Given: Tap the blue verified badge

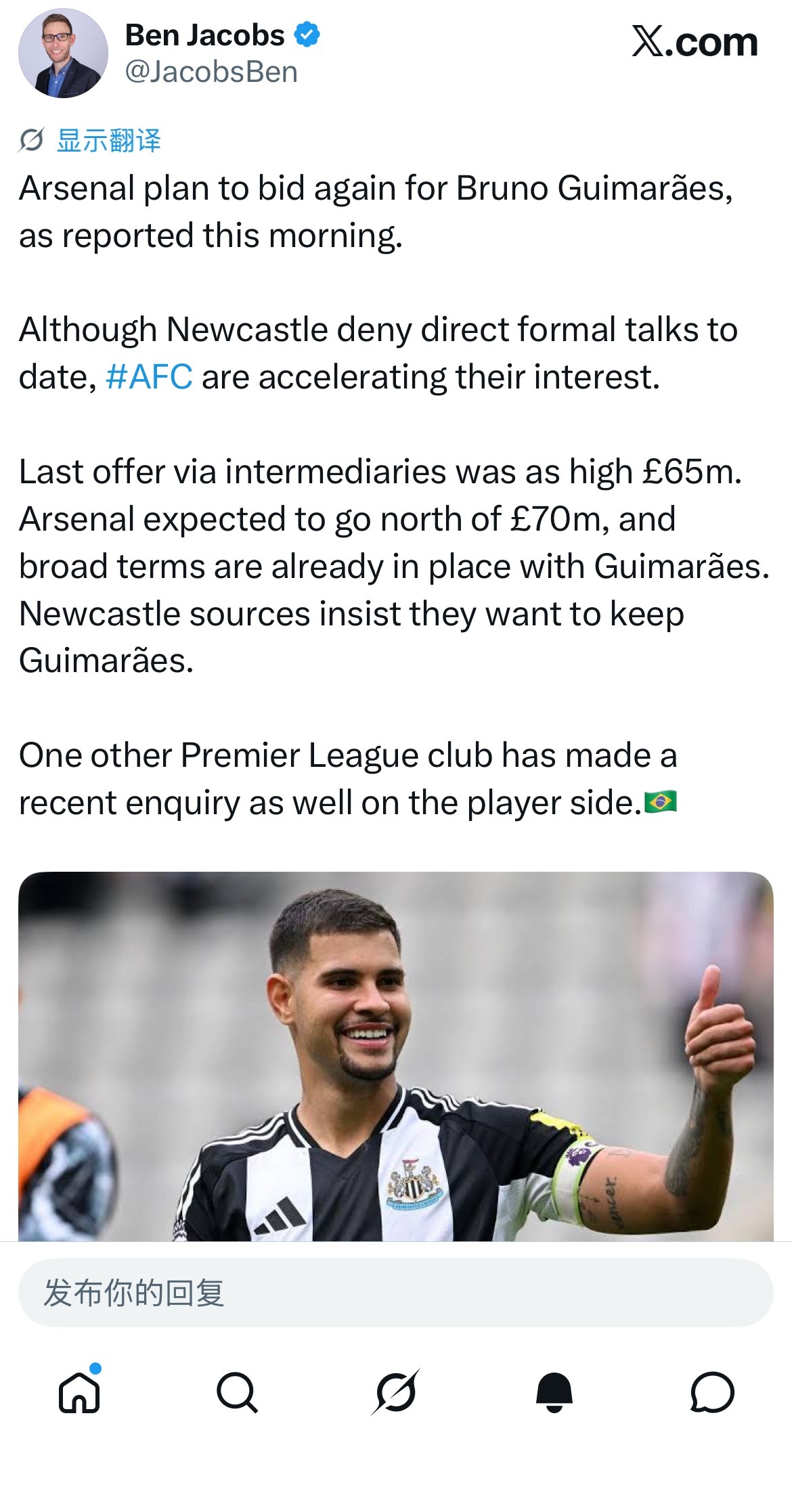Looking at the screenshot, I should coord(308,35).
